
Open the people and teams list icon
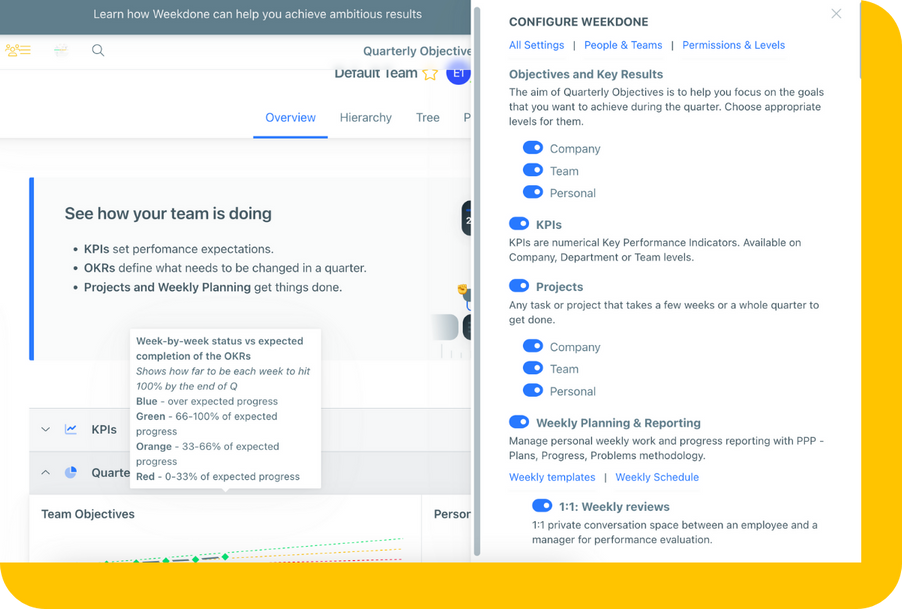[18, 50]
